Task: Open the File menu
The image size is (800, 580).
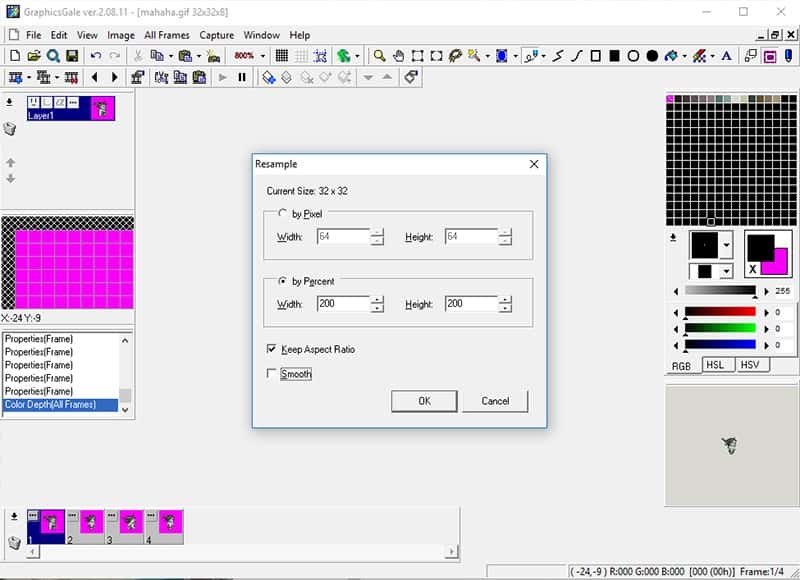Action: click(x=34, y=35)
